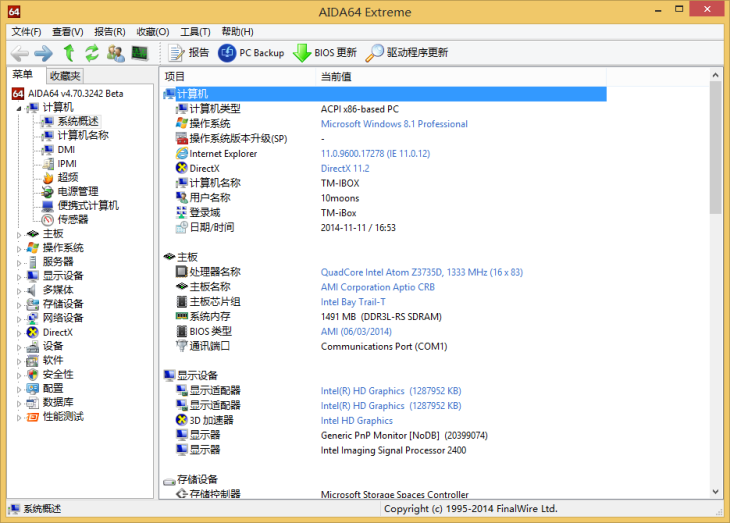
Task: Open the DirectX 11.2 link
Action: (345, 169)
